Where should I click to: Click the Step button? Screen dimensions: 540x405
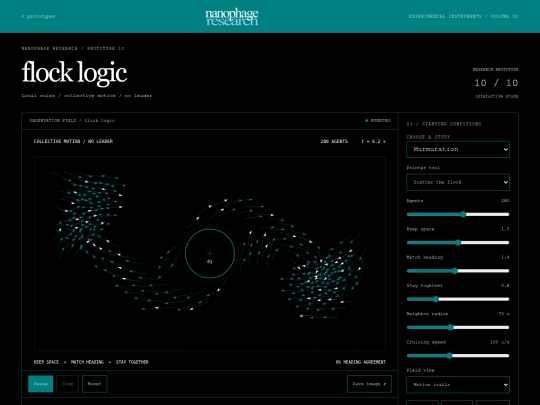click(68, 384)
